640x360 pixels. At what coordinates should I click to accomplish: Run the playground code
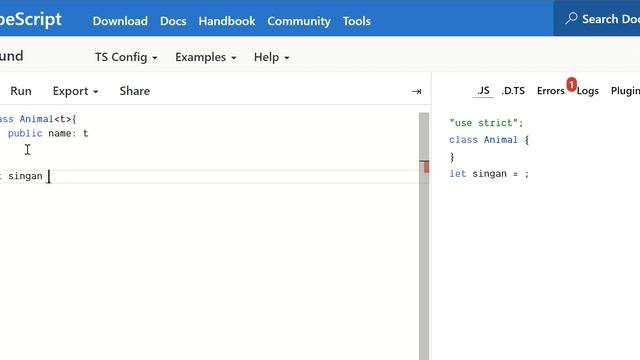(20, 91)
